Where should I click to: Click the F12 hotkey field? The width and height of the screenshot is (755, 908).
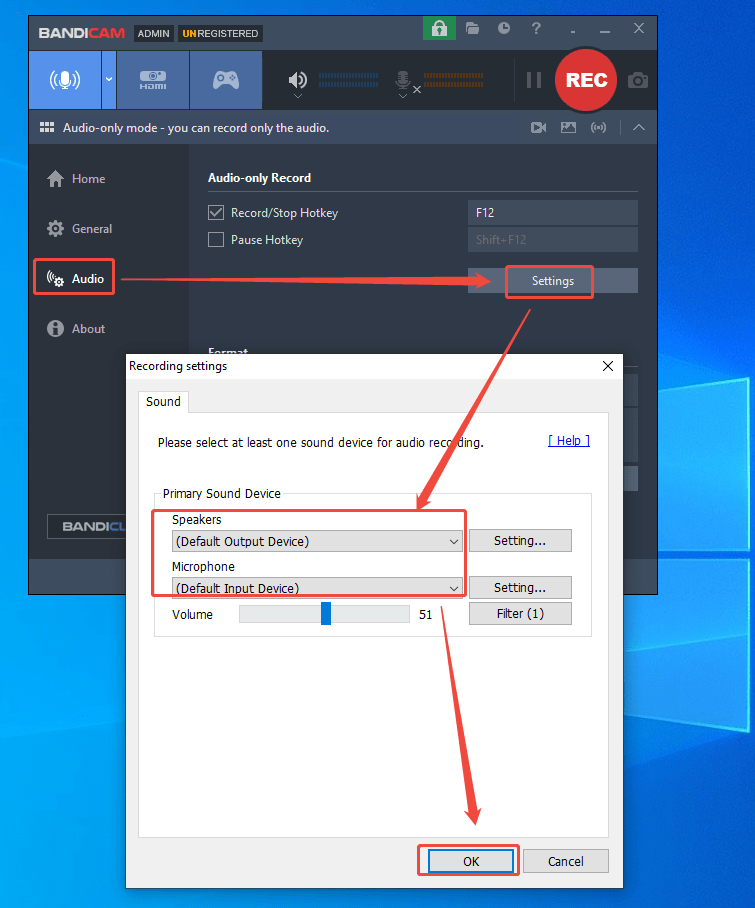[x=552, y=213]
